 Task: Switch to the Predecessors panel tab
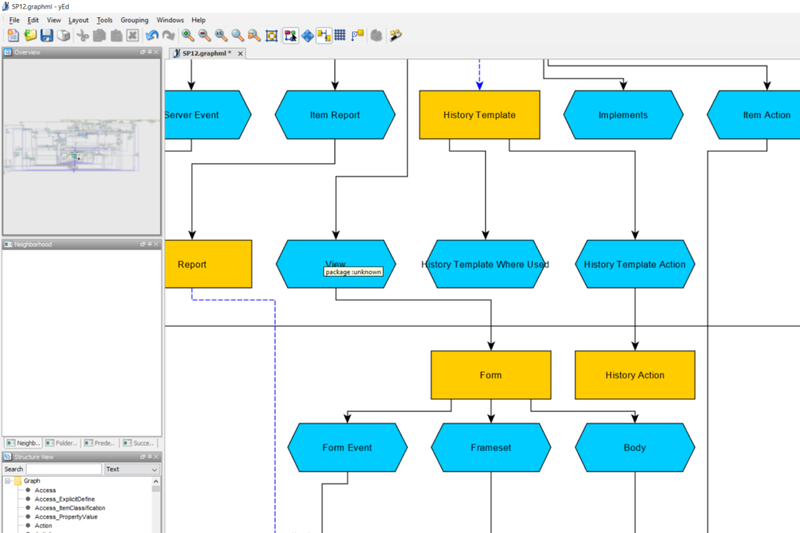pos(101,442)
